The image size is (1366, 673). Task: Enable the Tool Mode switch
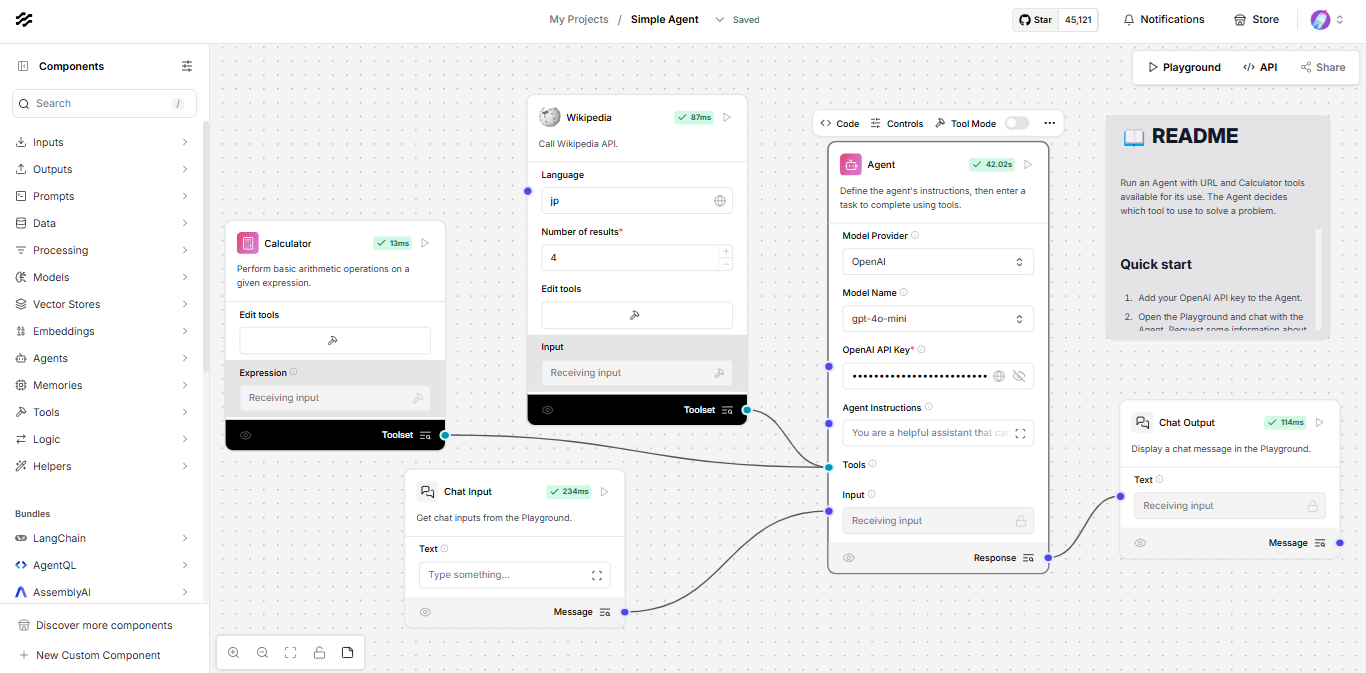[1016, 123]
